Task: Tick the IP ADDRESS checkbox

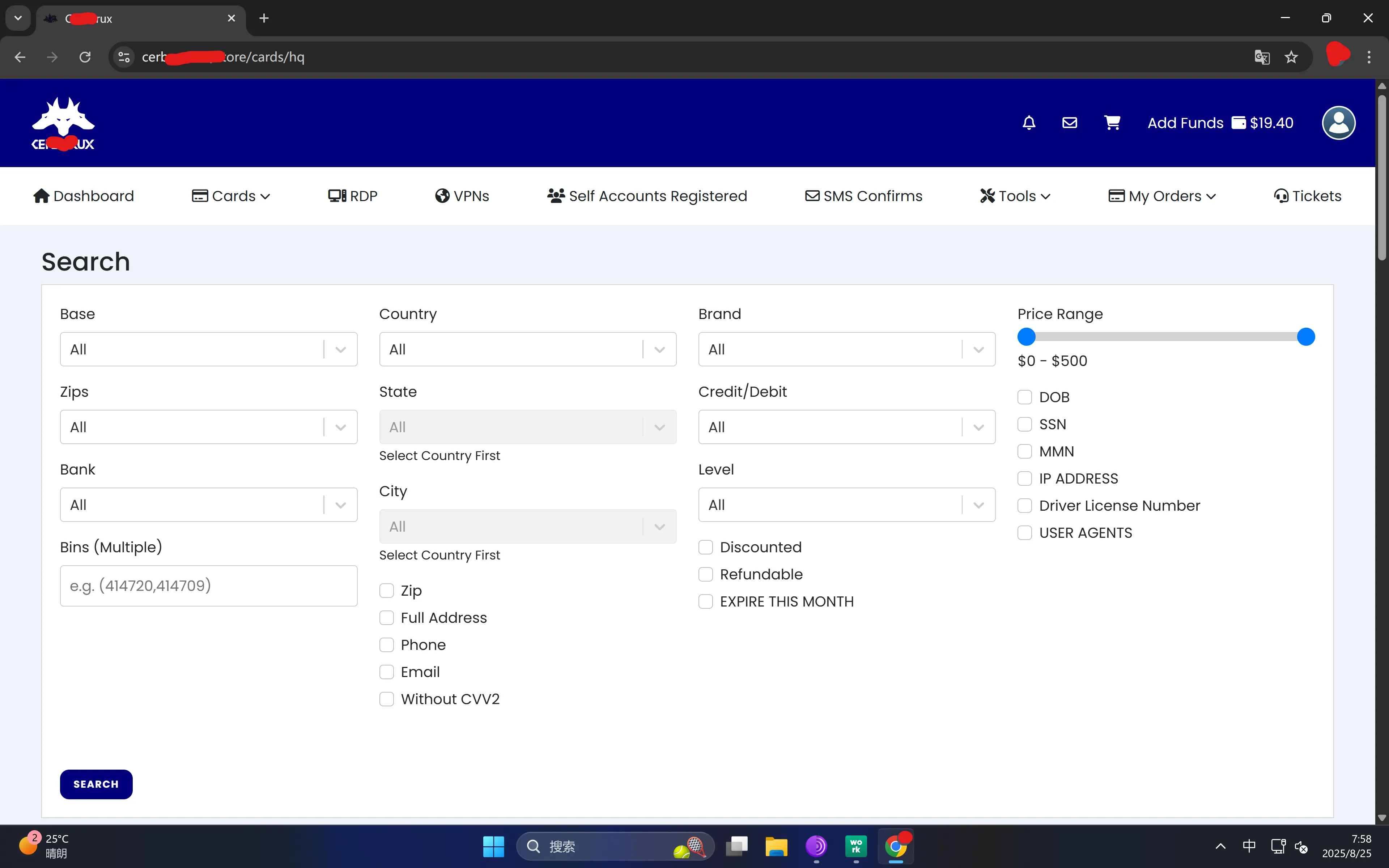Action: click(x=1024, y=478)
